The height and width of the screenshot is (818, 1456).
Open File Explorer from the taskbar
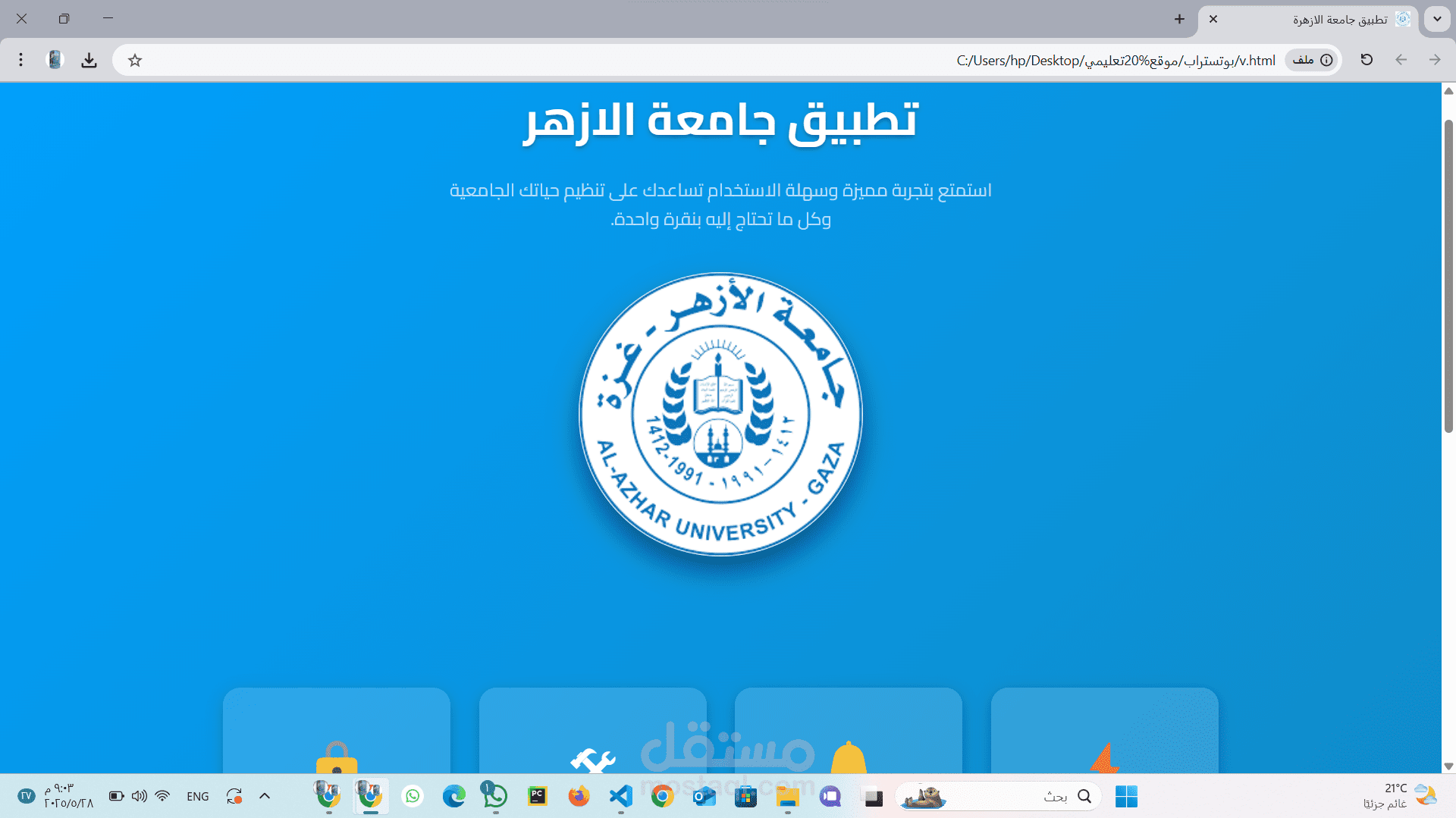(x=788, y=797)
